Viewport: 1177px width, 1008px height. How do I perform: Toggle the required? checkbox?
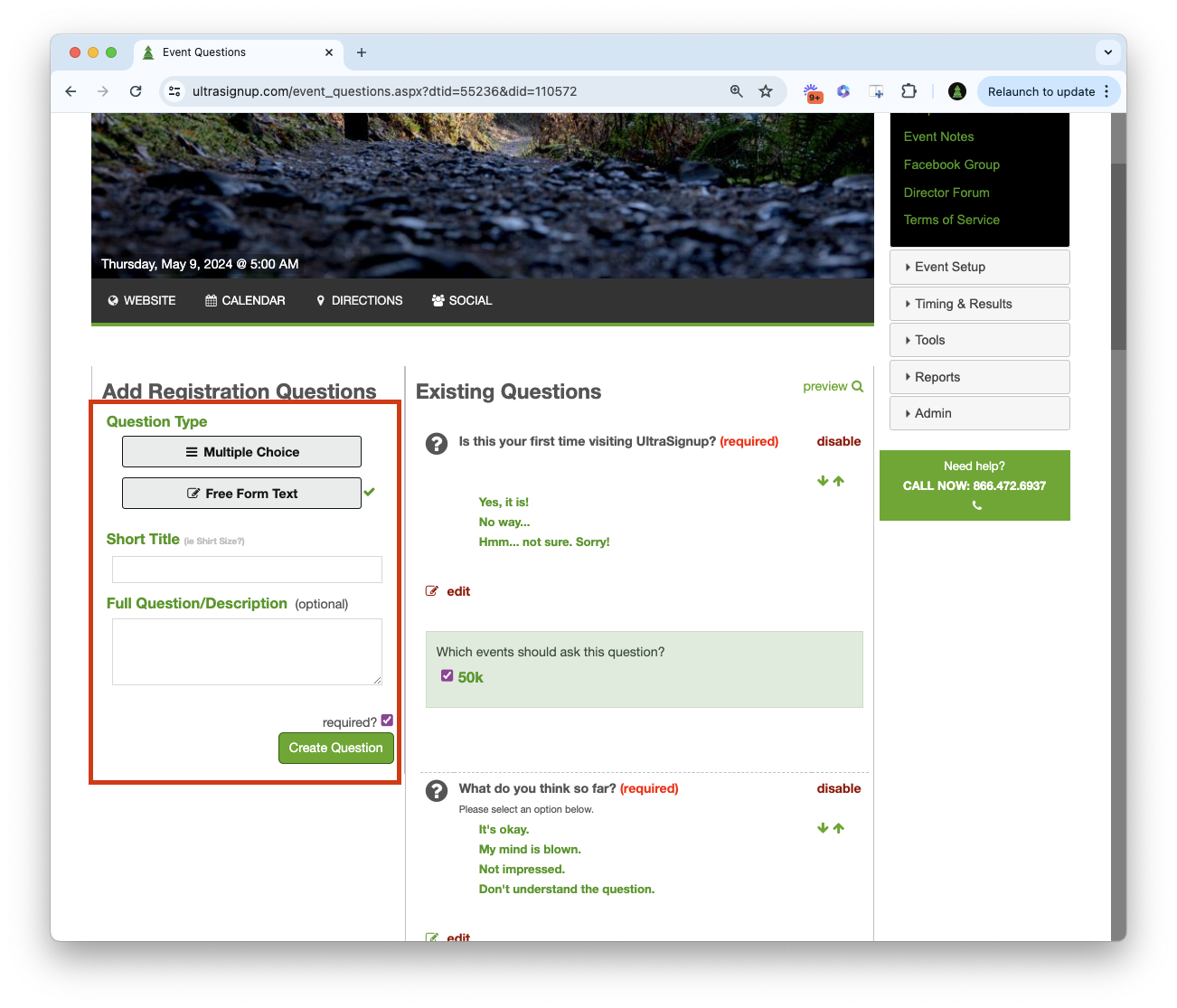pyautogui.click(x=387, y=721)
